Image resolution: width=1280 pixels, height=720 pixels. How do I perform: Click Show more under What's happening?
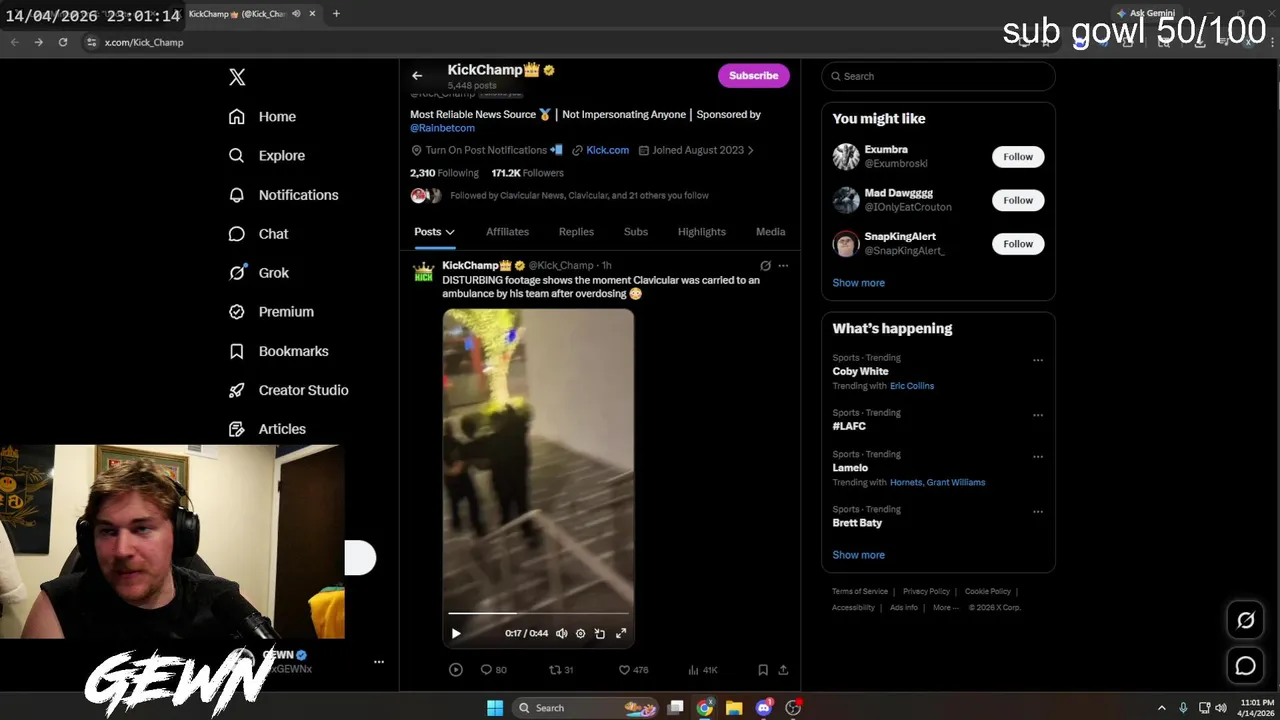point(858,555)
